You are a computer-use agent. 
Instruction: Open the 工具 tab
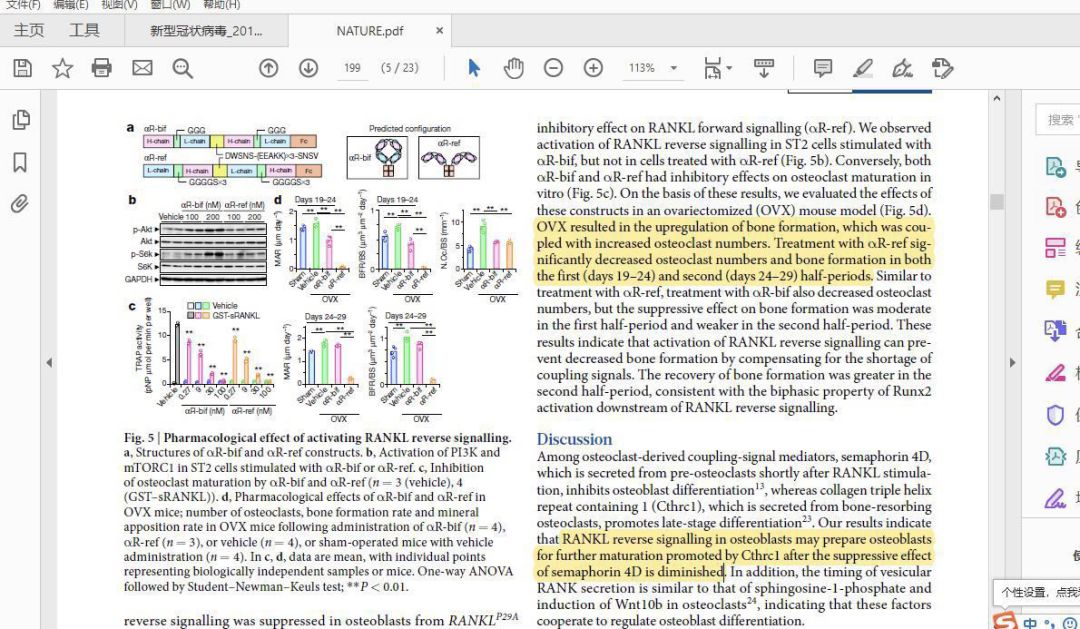pyautogui.click(x=84, y=31)
